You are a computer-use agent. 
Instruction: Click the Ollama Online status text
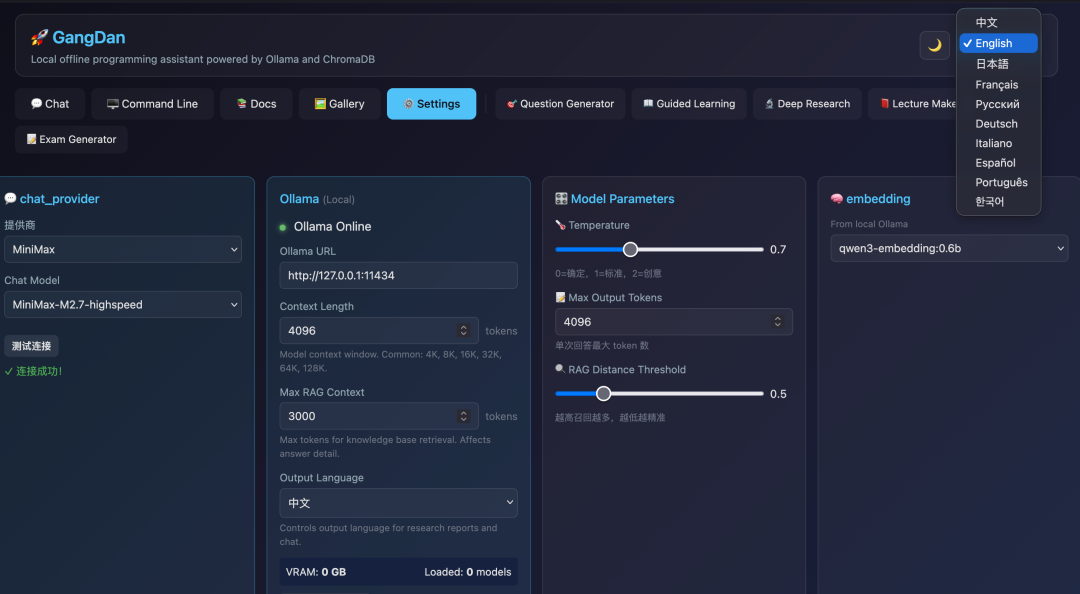coord(333,227)
